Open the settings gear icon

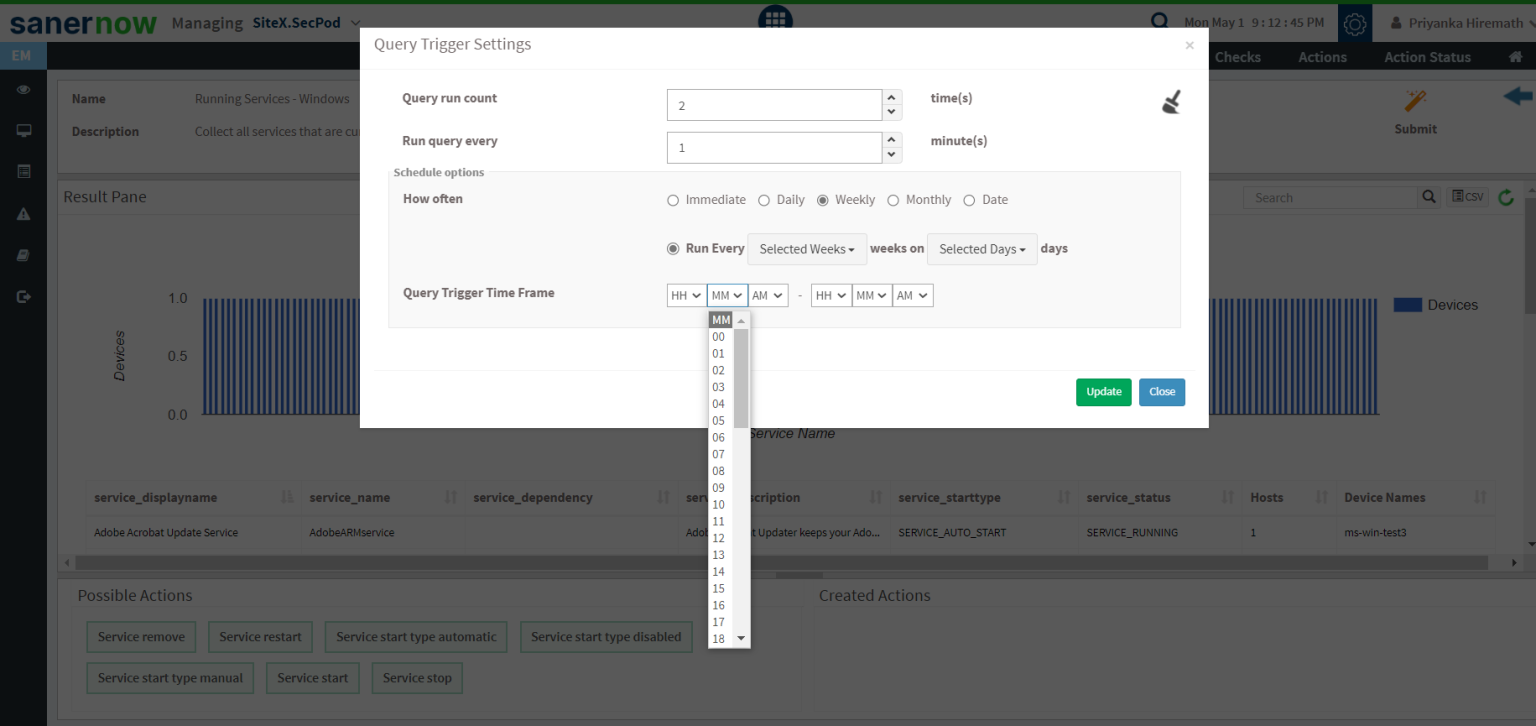(x=1355, y=23)
